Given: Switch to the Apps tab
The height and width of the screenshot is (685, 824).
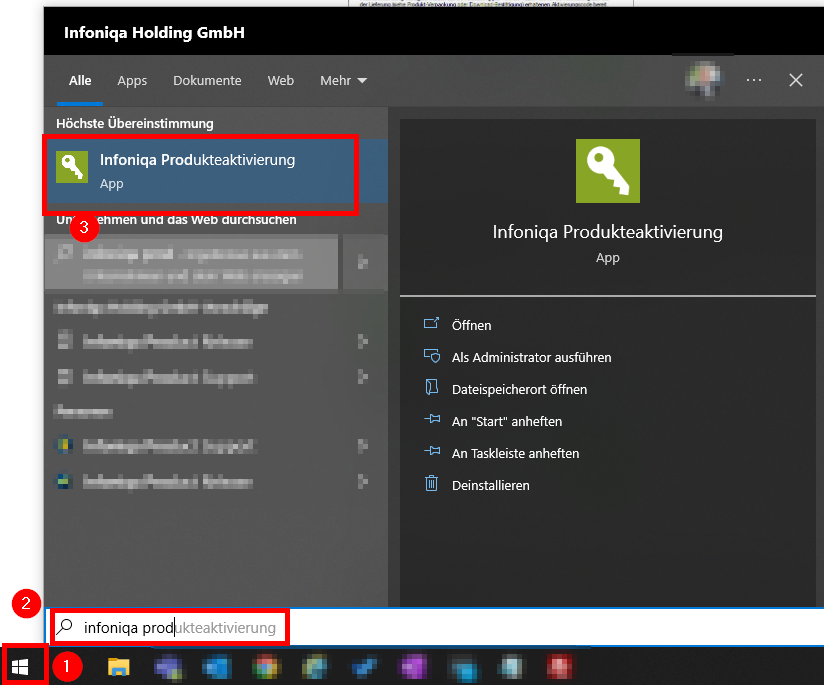Looking at the screenshot, I should tap(132, 80).
